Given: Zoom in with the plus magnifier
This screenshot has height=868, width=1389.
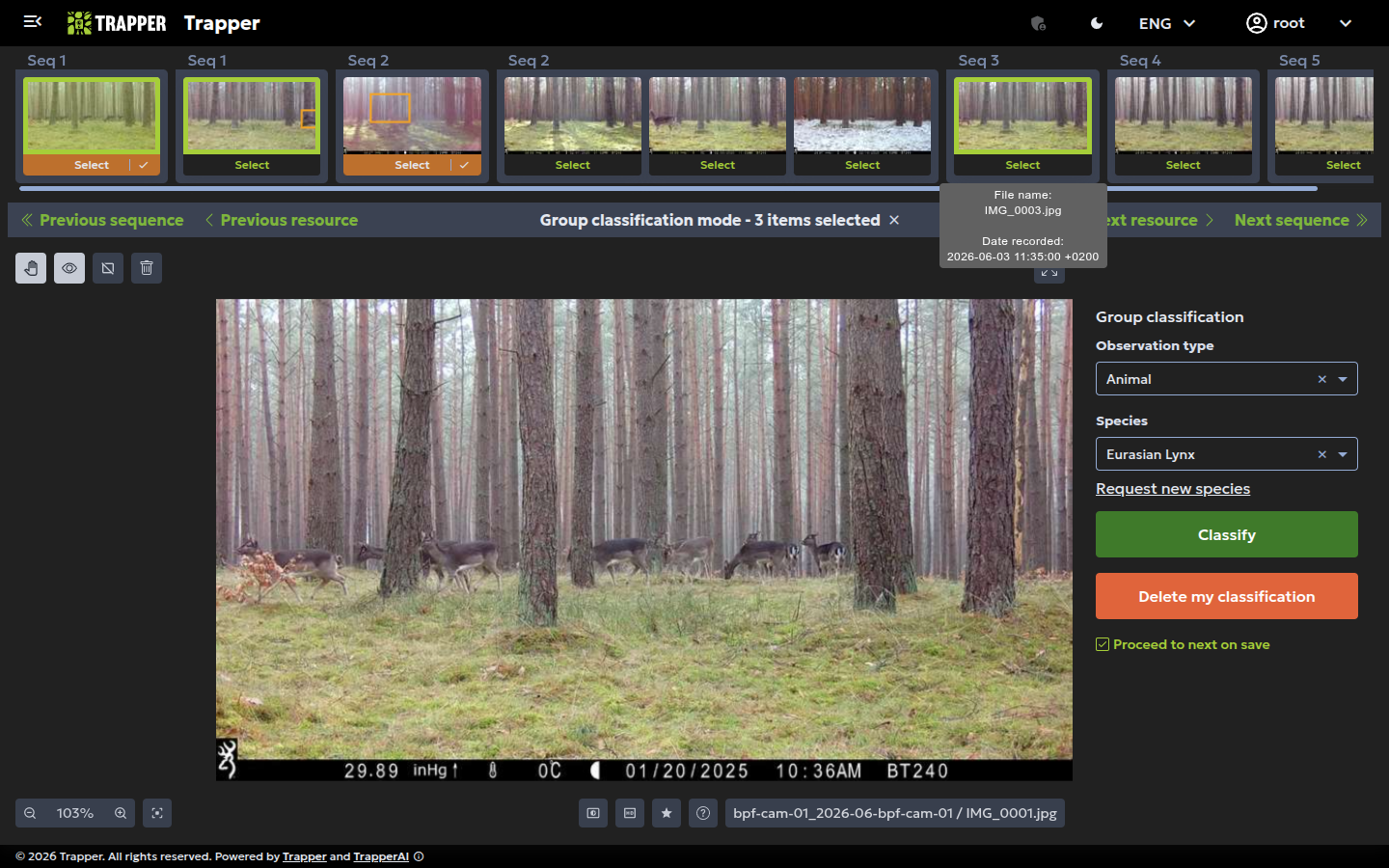Looking at the screenshot, I should [x=121, y=813].
